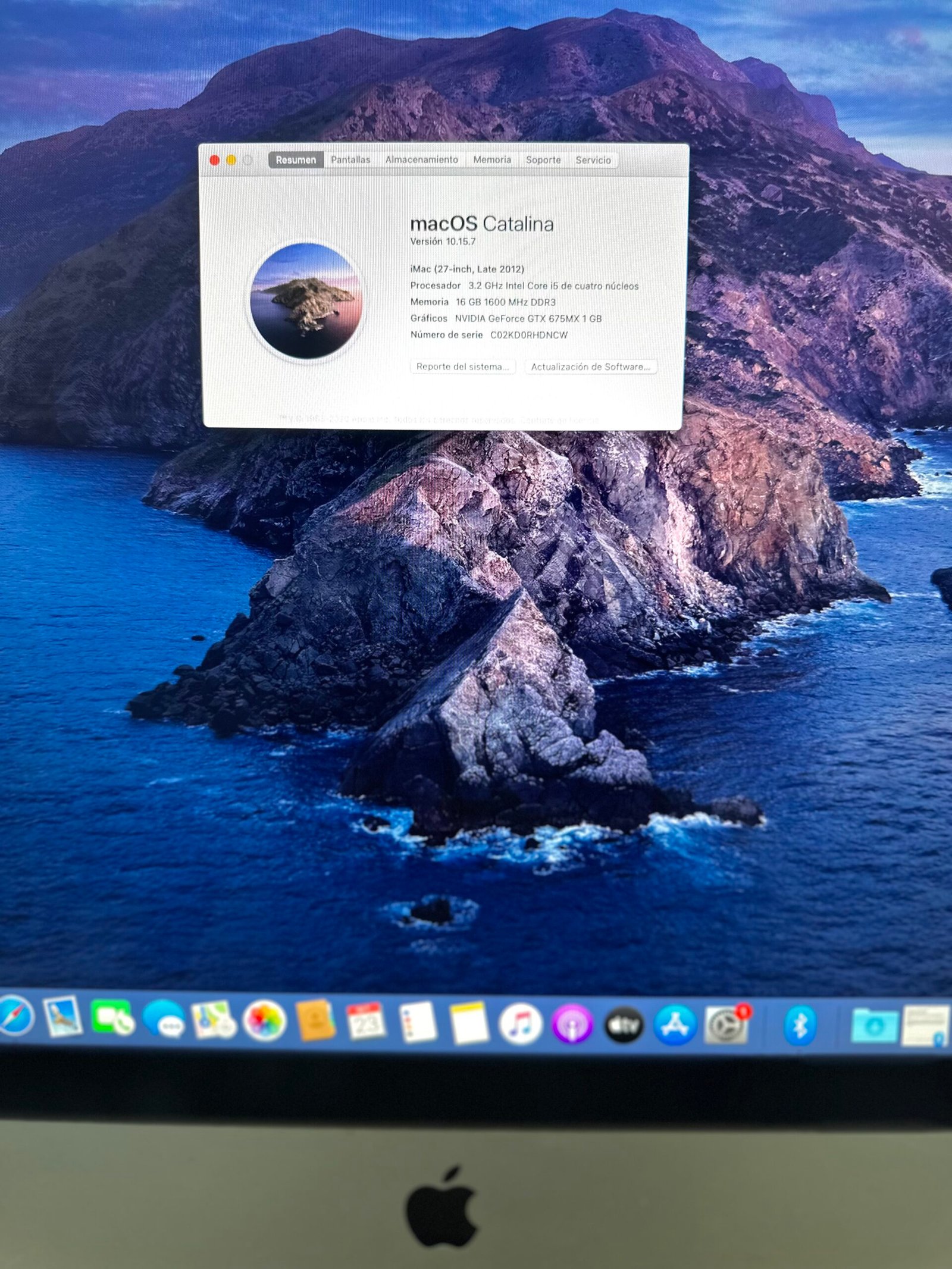
Task: Click the Versión 10.15.7 text
Action: (443, 242)
